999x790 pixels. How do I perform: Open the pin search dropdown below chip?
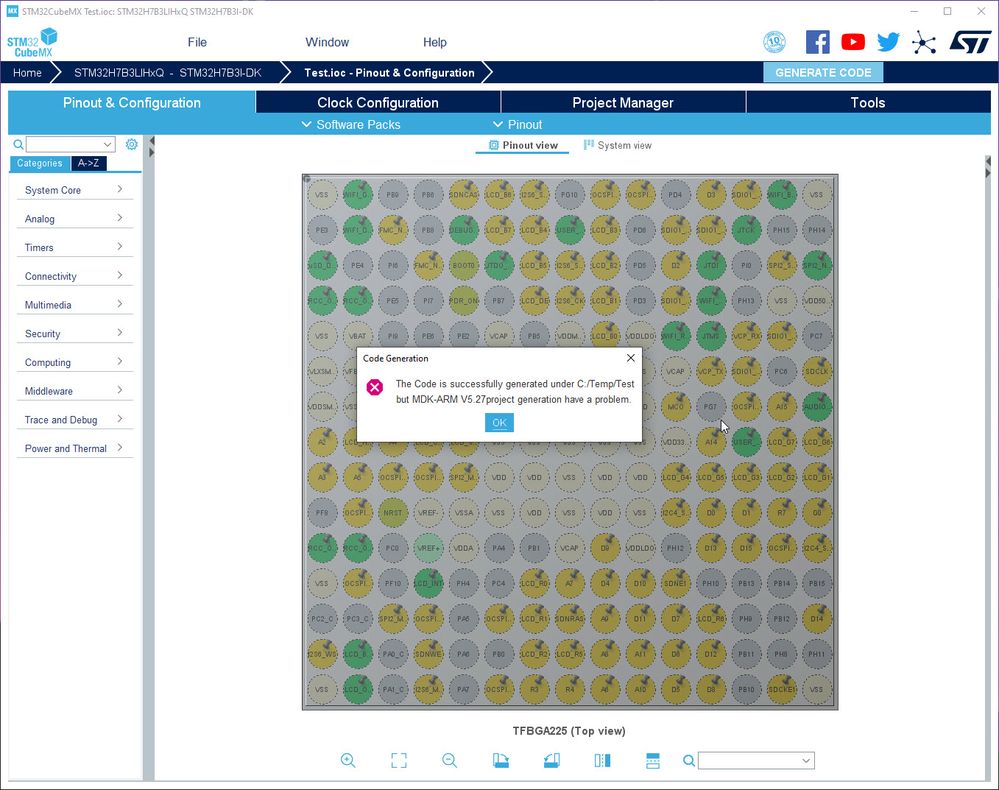(806, 761)
